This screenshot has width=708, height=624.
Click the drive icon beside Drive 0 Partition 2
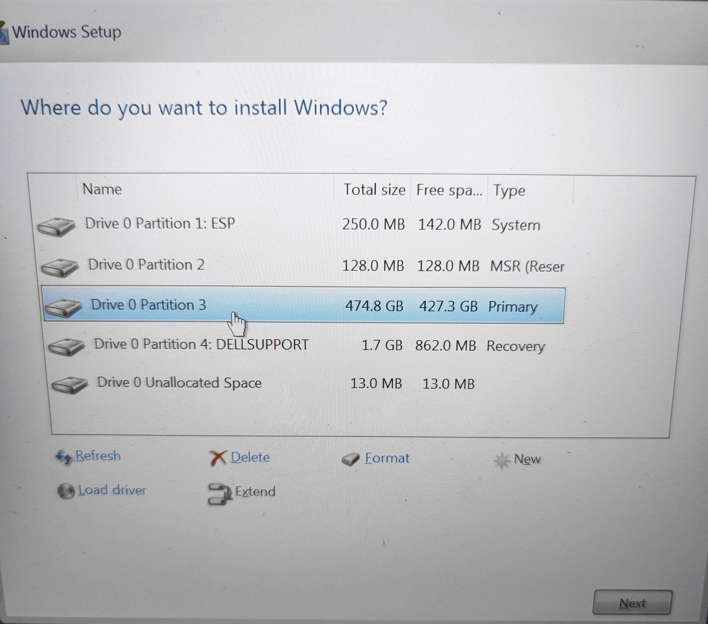point(60,267)
